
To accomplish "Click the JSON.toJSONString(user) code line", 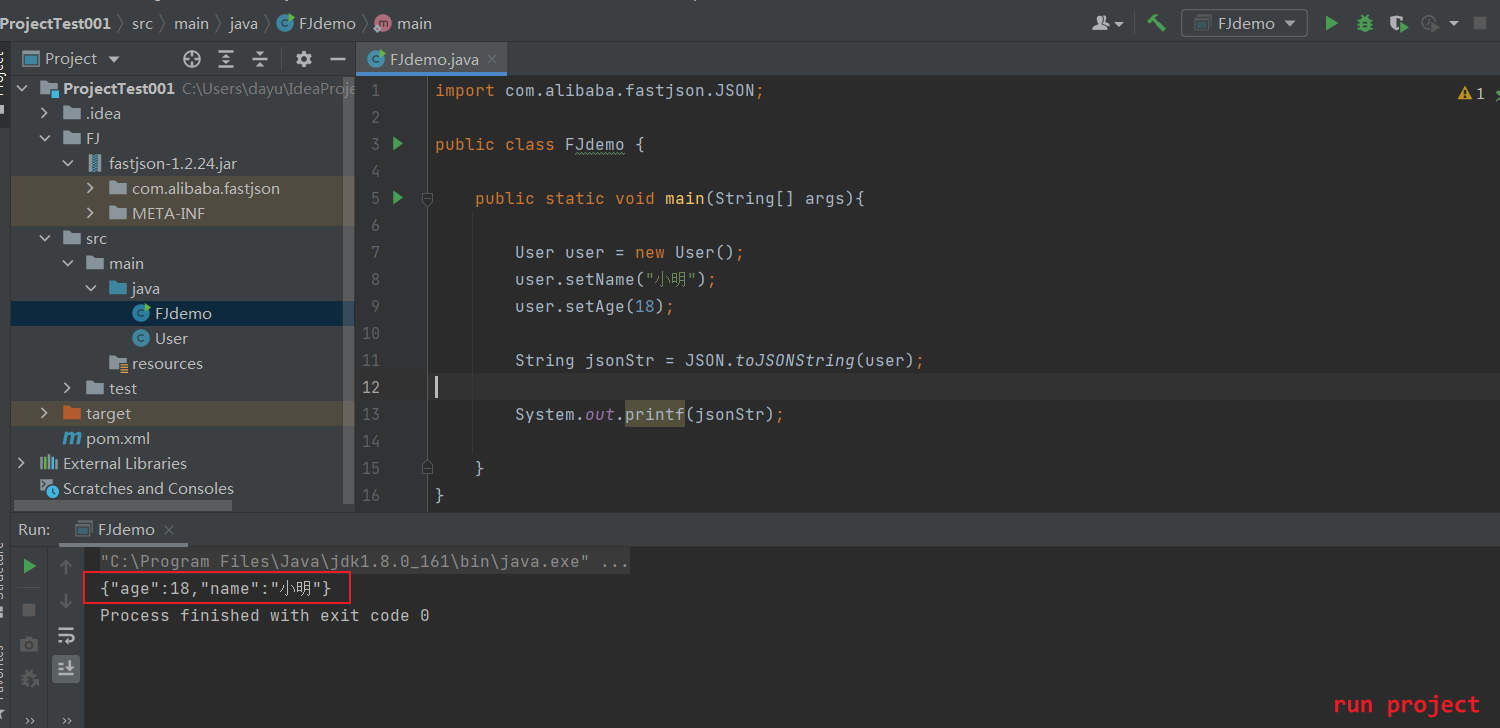I will tap(720, 360).
